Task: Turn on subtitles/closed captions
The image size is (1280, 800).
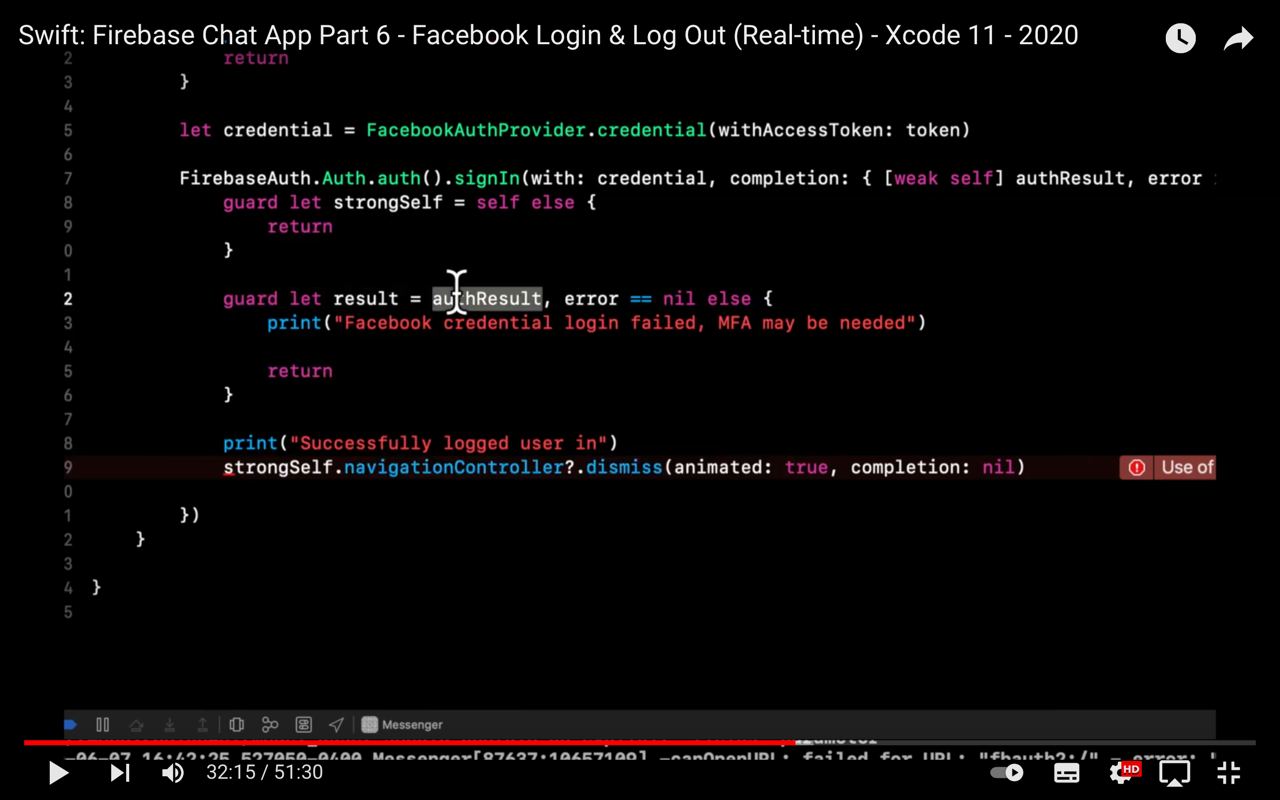Action: click(x=1067, y=773)
